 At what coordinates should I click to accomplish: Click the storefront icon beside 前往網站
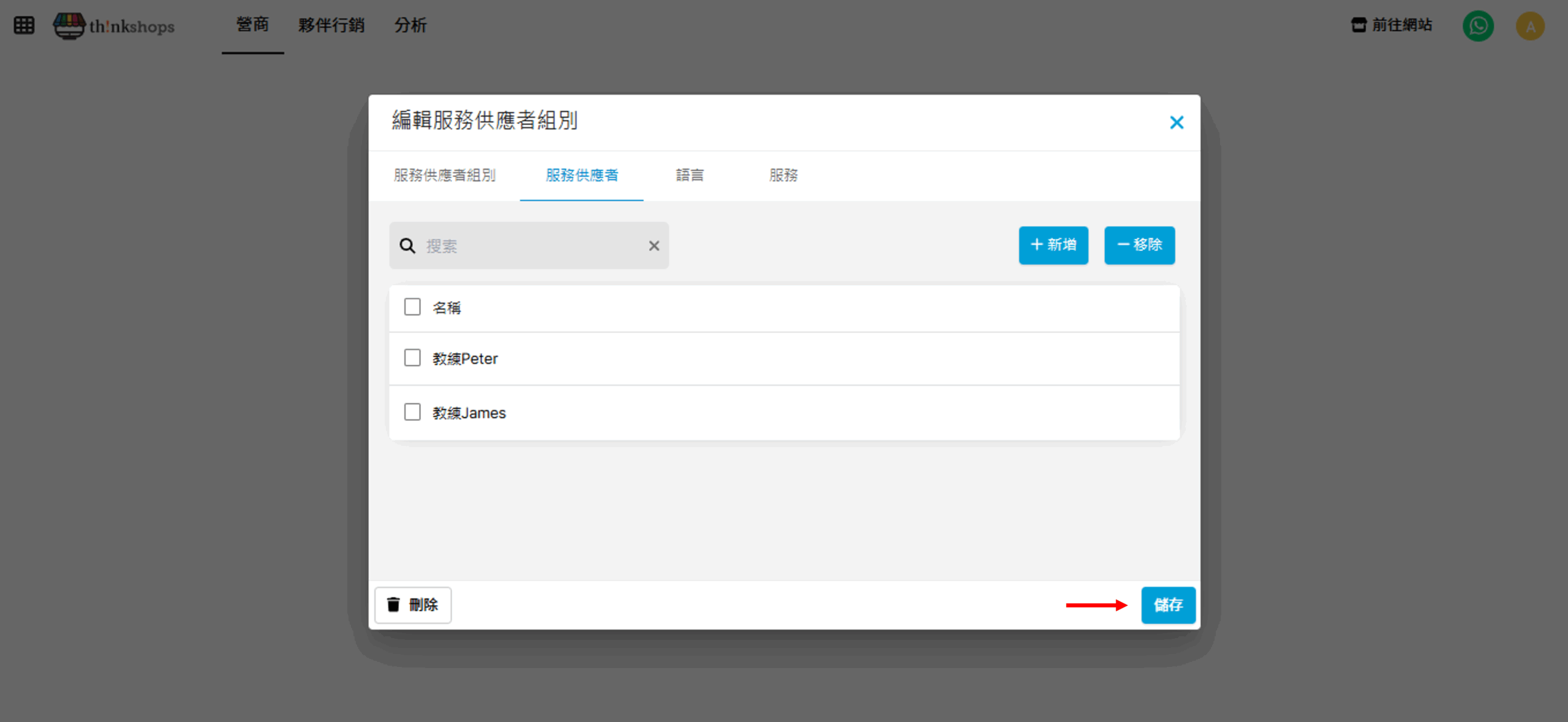[1359, 25]
